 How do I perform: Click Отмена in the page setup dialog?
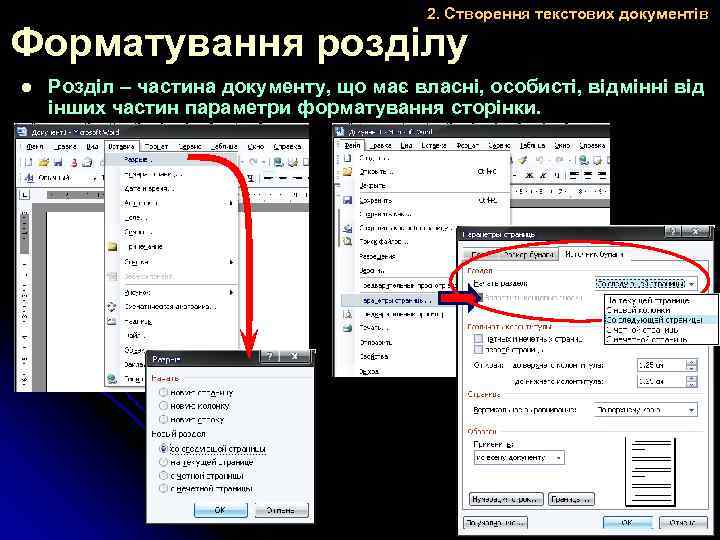[683, 523]
